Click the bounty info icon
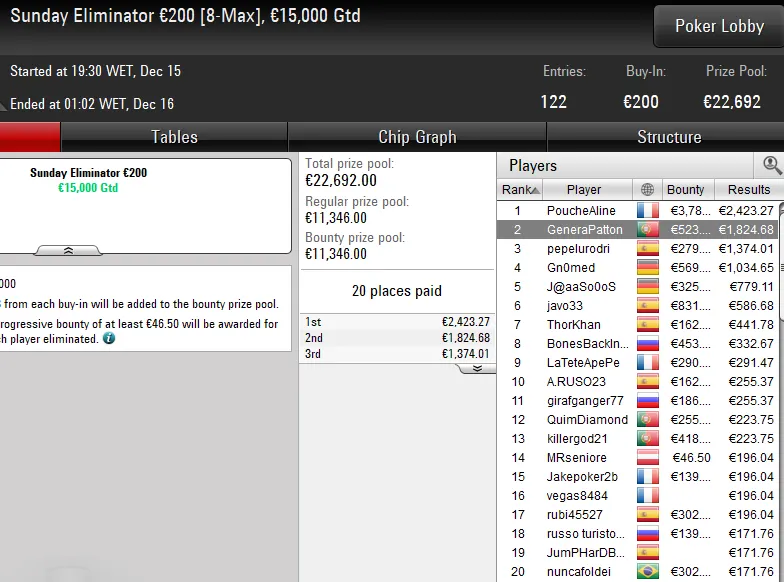 (x=108, y=338)
